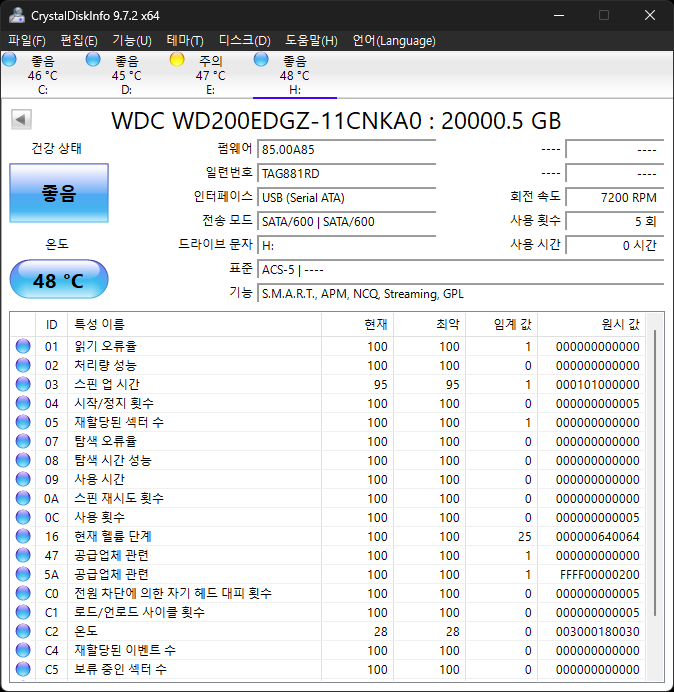Select the 읽기 오류율 attribute name
The image size is (674, 692).
coord(105,346)
